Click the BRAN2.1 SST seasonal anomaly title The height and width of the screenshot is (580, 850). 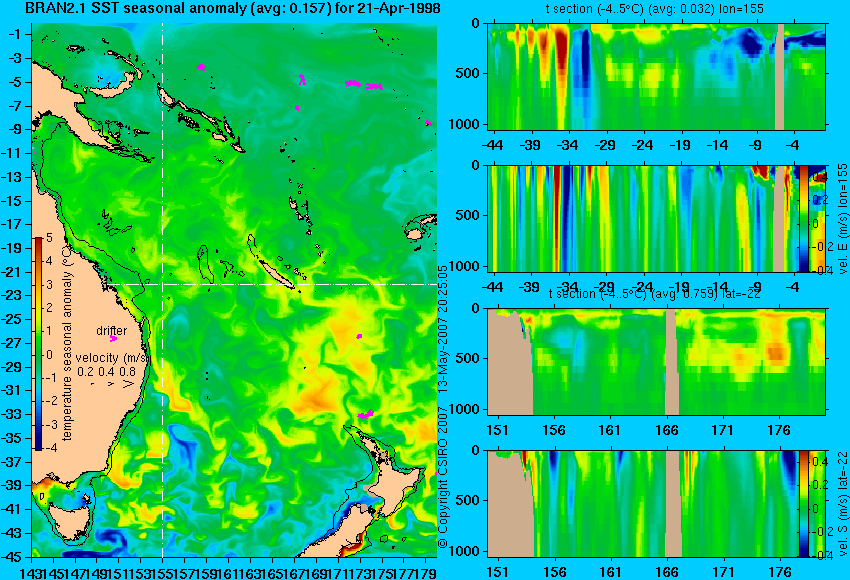coord(233,8)
